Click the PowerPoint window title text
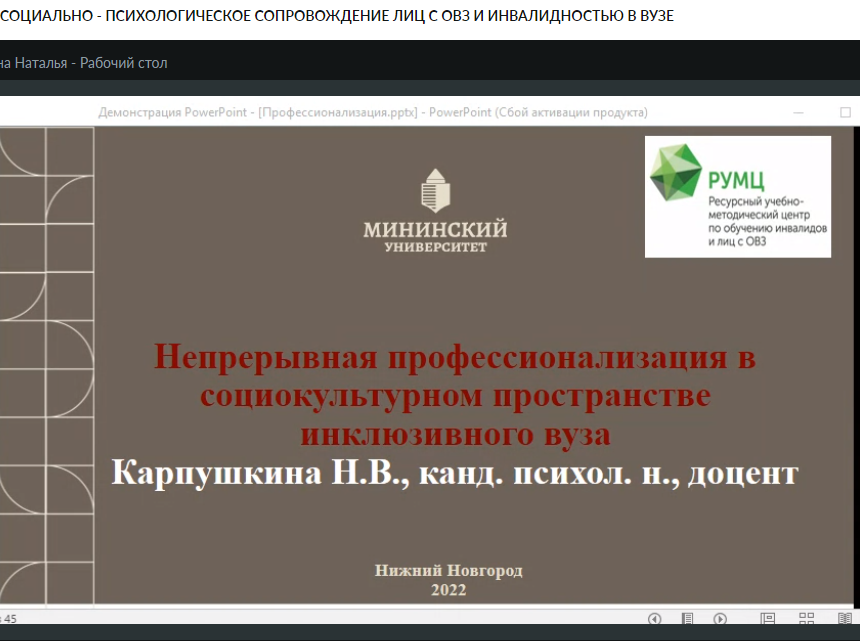 click(x=373, y=112)
